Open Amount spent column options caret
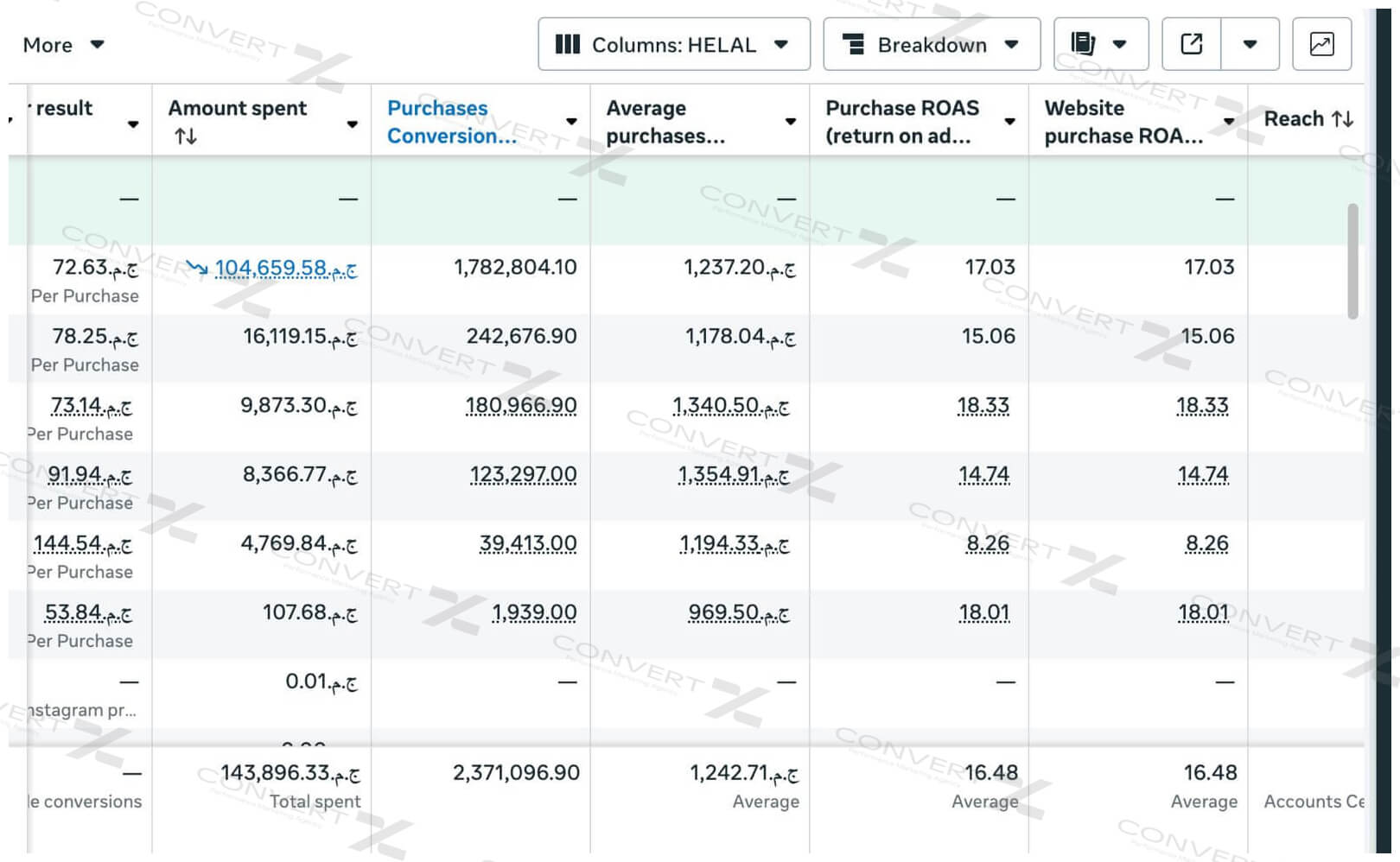Viewport: 1400px width, 862px height. pyautogui.click(x=353, y=124)
